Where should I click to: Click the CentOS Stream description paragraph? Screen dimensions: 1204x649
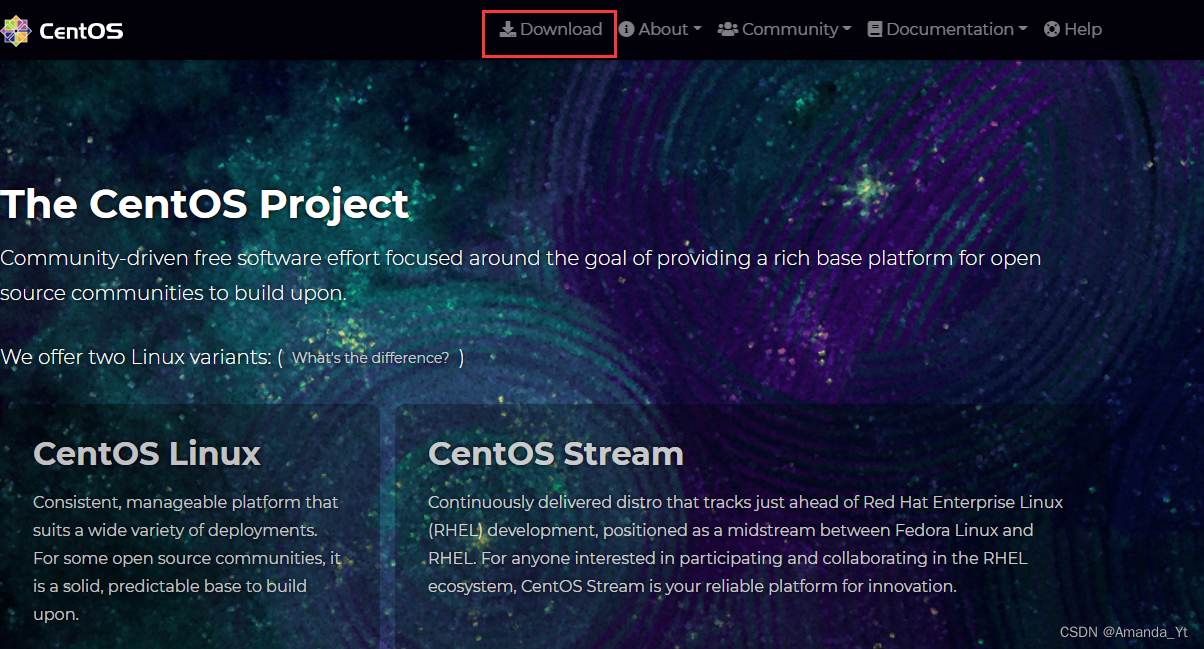point(745,544)
